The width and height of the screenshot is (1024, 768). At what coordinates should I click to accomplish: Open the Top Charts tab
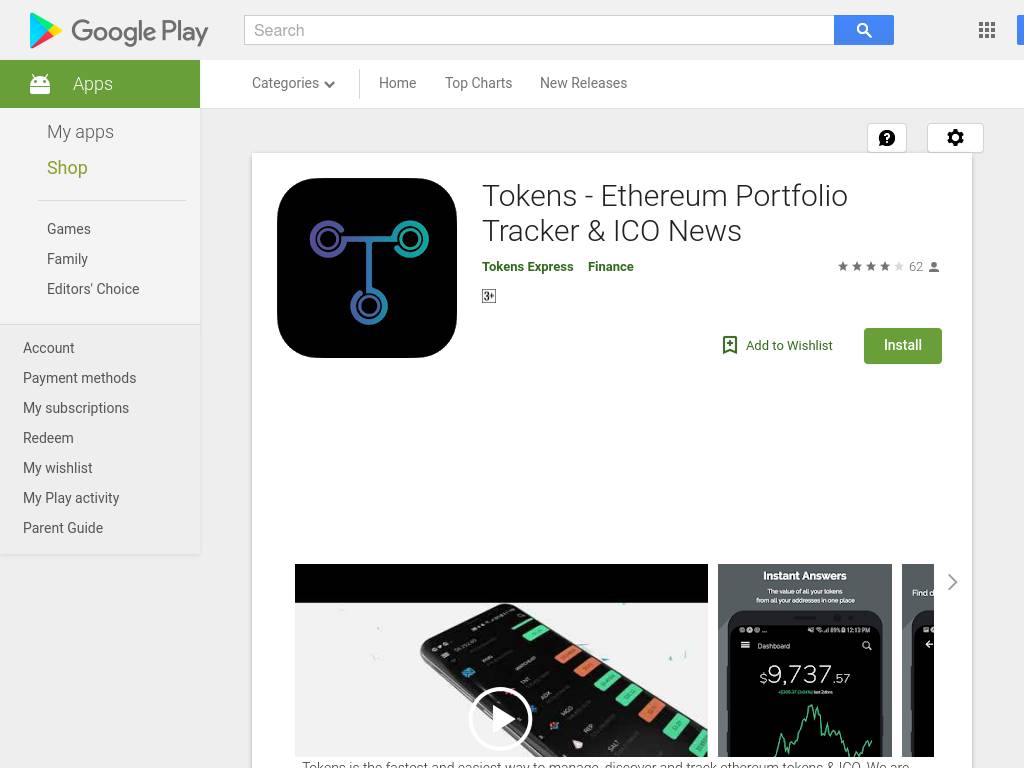point(478,83)
